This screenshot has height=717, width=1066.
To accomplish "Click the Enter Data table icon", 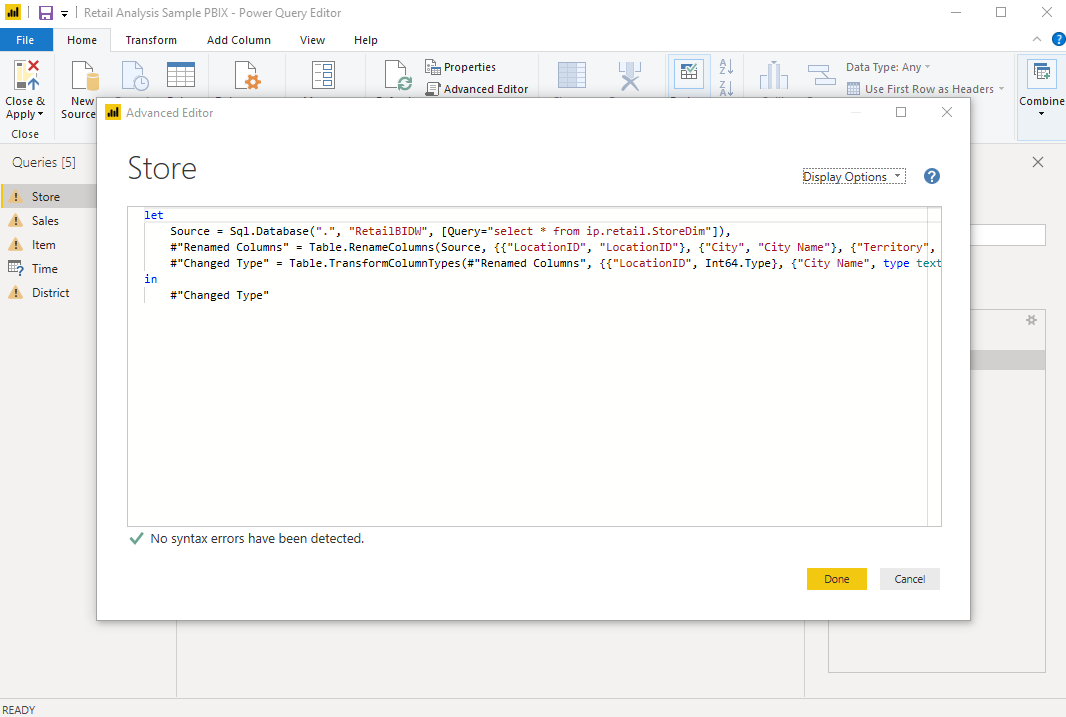I will (181, 75).
